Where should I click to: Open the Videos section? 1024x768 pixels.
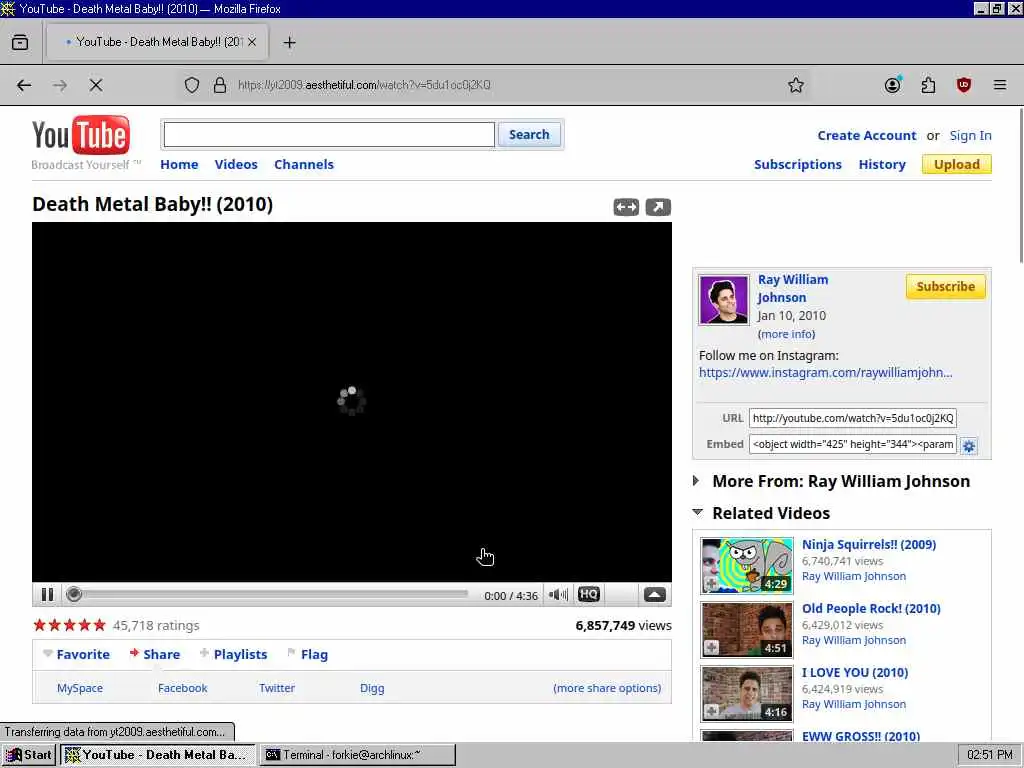tap(236, 165)
